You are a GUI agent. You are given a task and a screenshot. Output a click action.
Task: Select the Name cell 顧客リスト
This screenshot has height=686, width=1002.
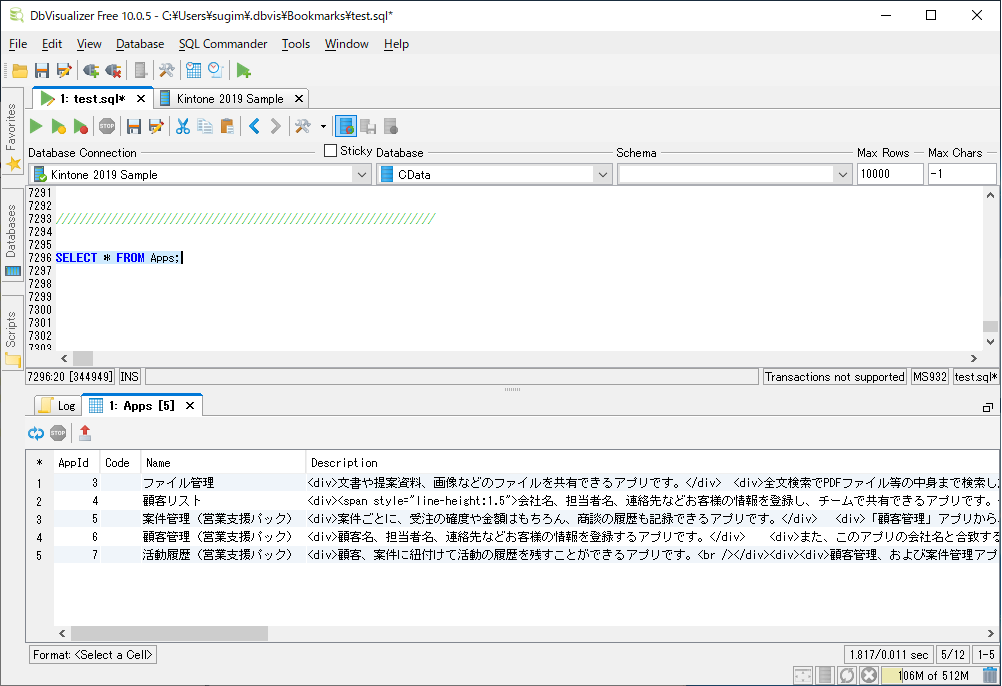coord(223,501)
